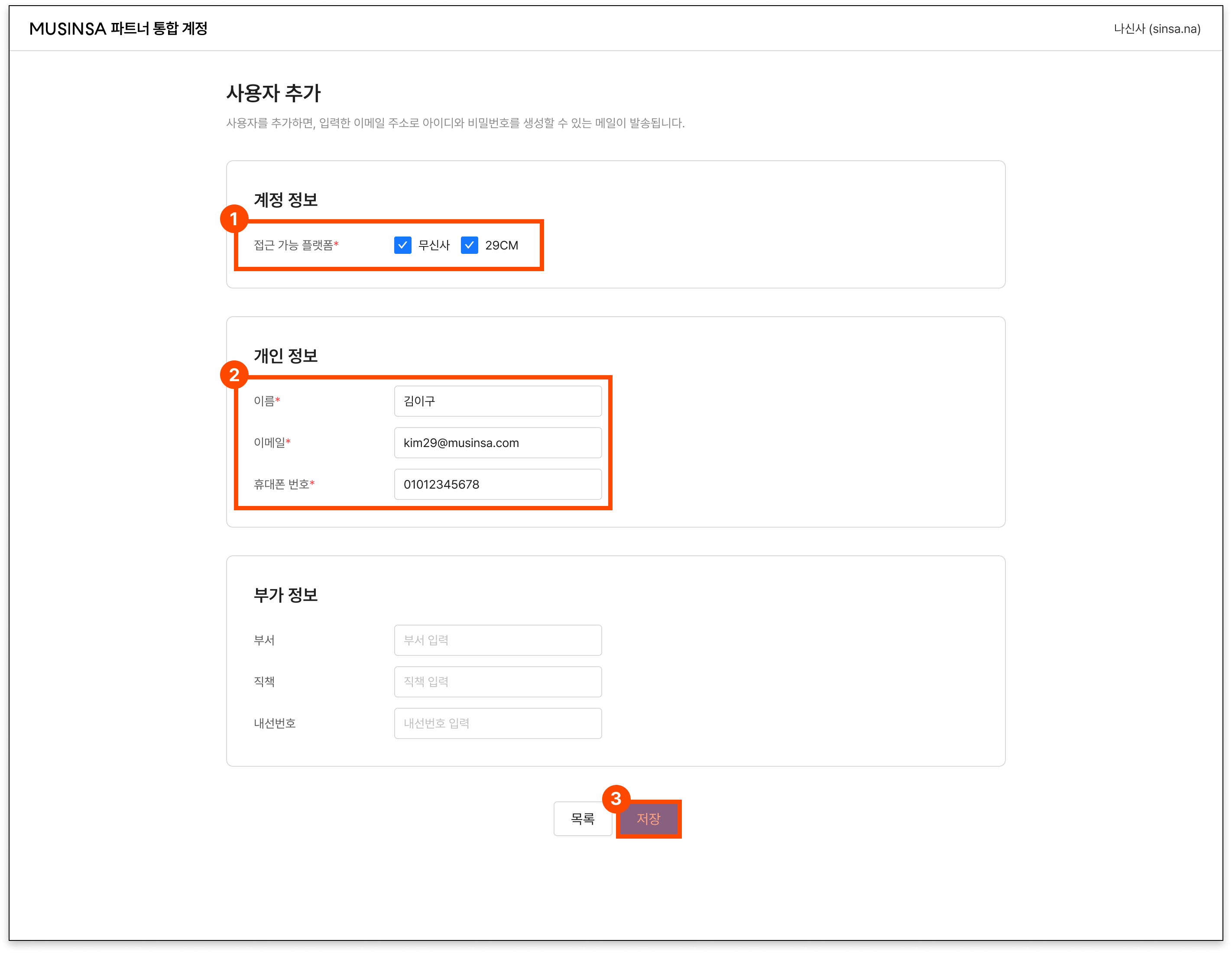This screenshot has height=953, width=1232.
Task: Click the 계정 정보 section title
Action: tap(285, 200)
